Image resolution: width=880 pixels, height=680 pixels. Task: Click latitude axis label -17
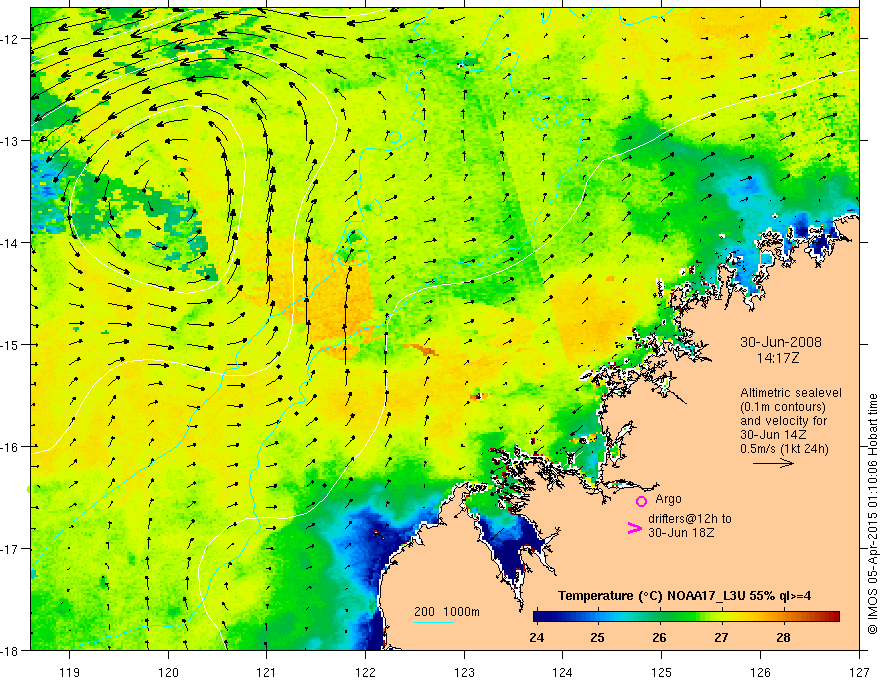11,549
